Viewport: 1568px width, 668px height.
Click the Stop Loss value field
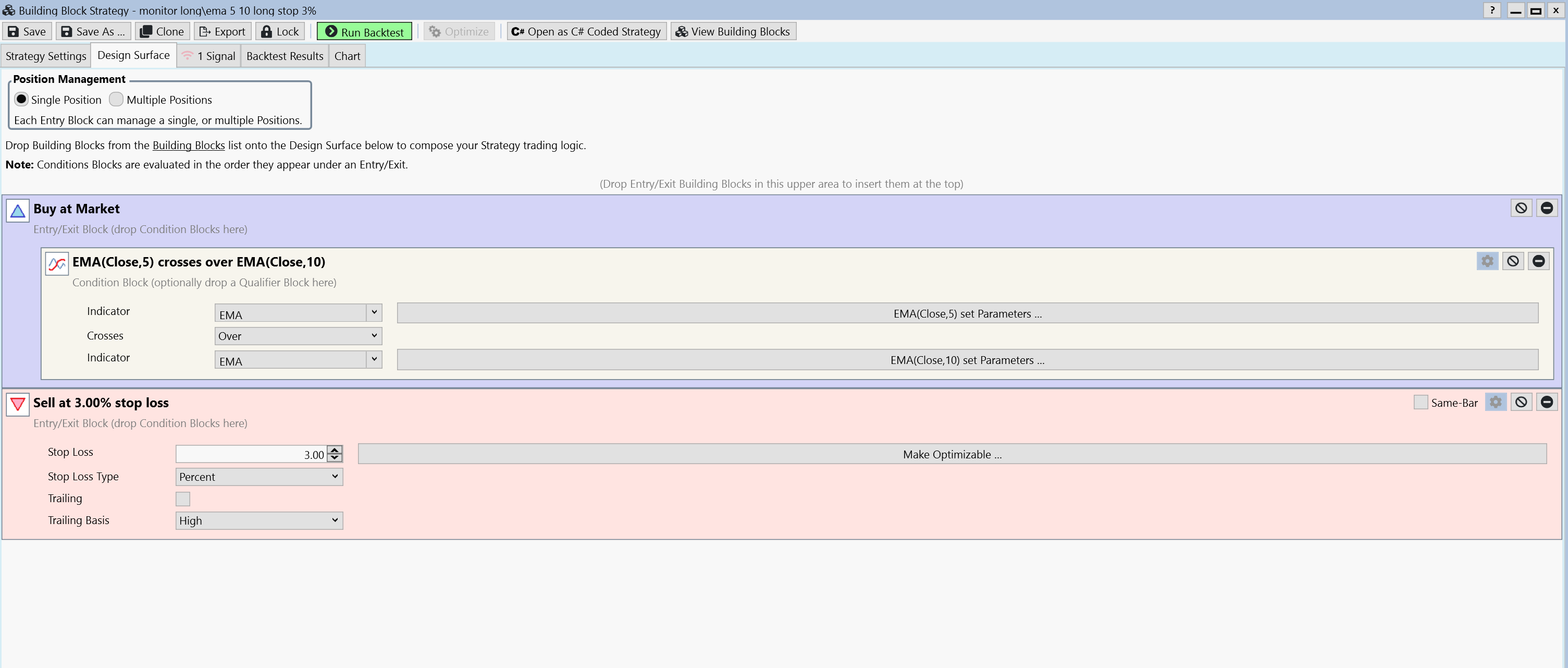251,454
